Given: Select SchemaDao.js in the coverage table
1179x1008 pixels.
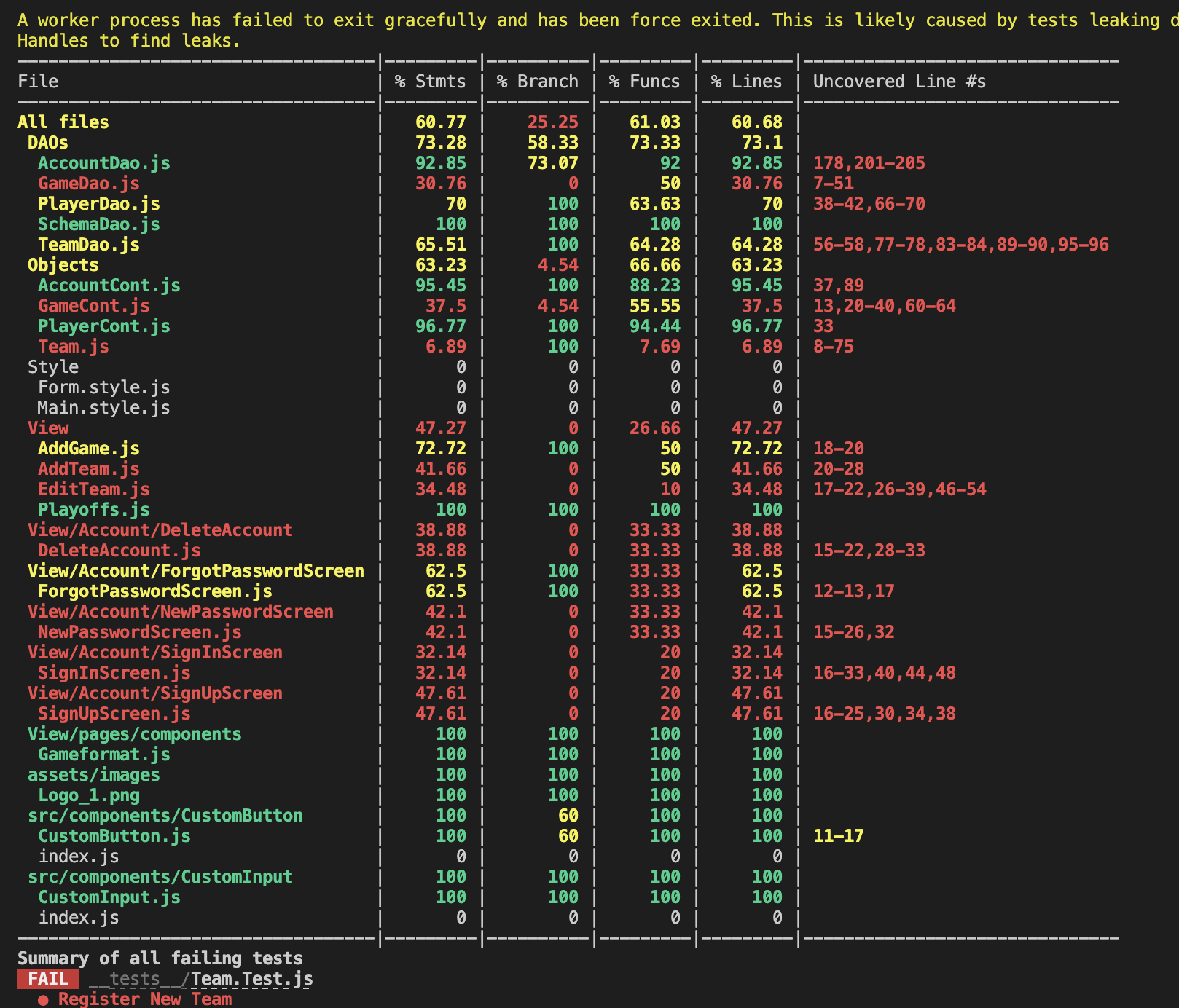Looking at the screenshot, I should [99, 224].
